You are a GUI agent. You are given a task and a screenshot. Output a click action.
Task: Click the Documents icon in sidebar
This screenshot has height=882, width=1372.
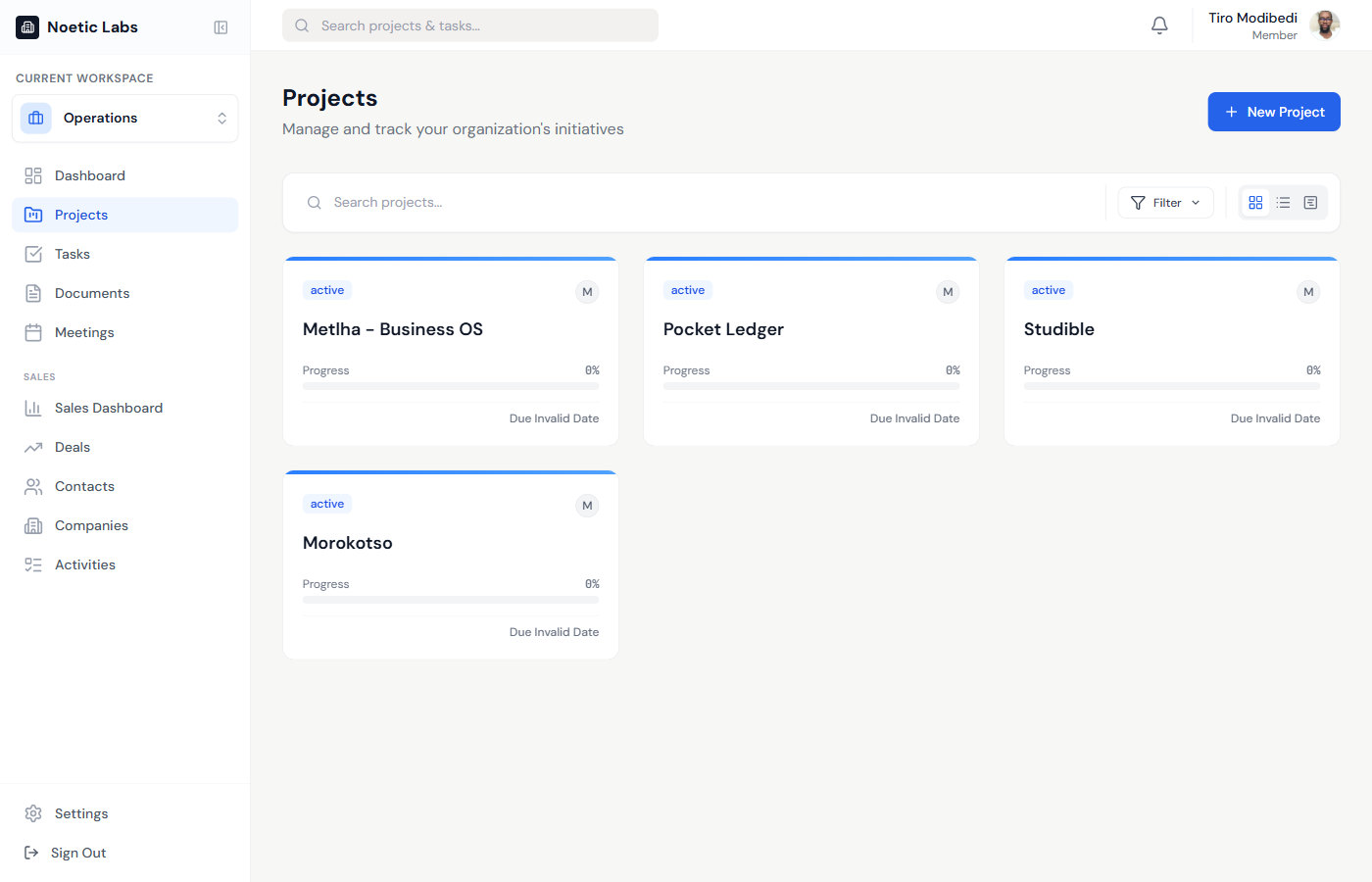tap(32, 292)
